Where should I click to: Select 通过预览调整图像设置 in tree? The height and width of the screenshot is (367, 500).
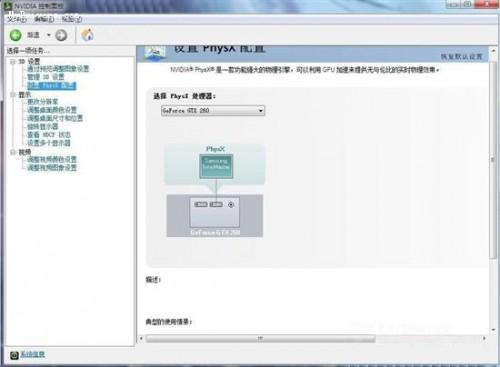[58, 69]
